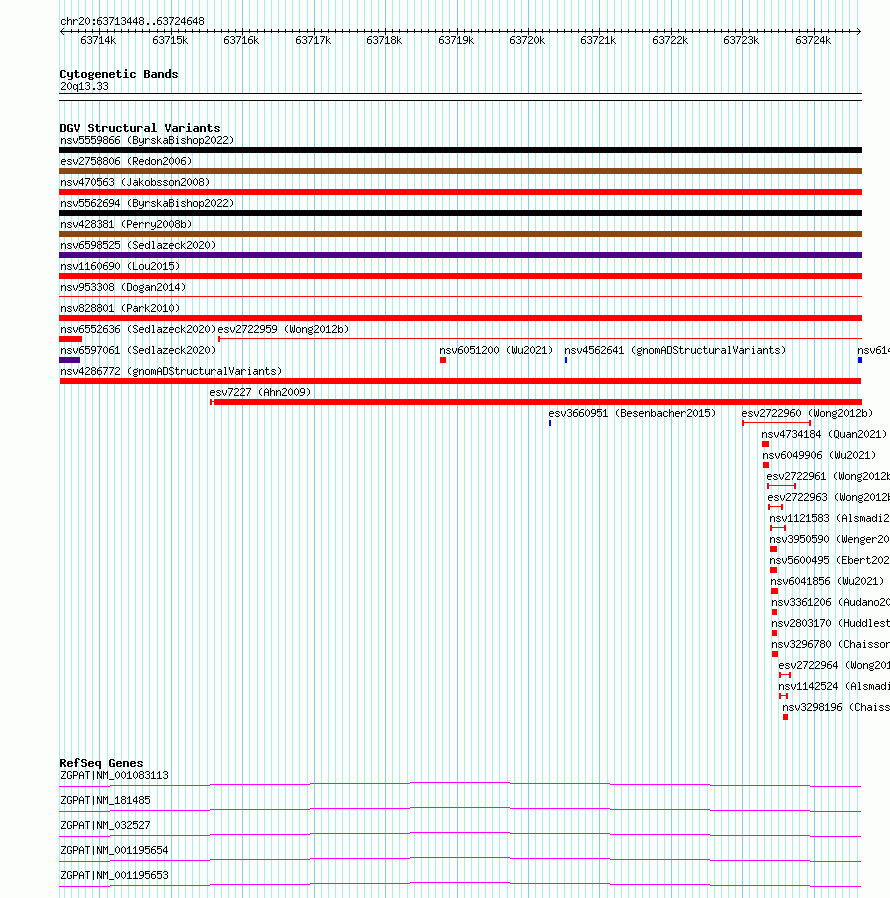Click the black nsv5559866 variant bar
This screenshot has width=890, height=898.
tap(460, 150)
